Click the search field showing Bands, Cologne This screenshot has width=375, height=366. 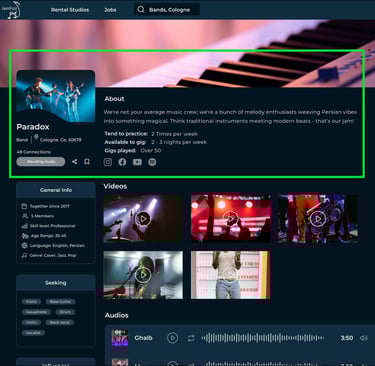[167, 10]
